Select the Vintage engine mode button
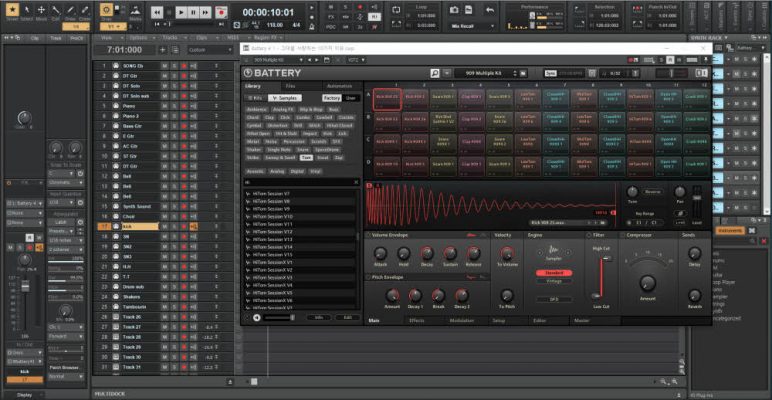 [553, 280]
